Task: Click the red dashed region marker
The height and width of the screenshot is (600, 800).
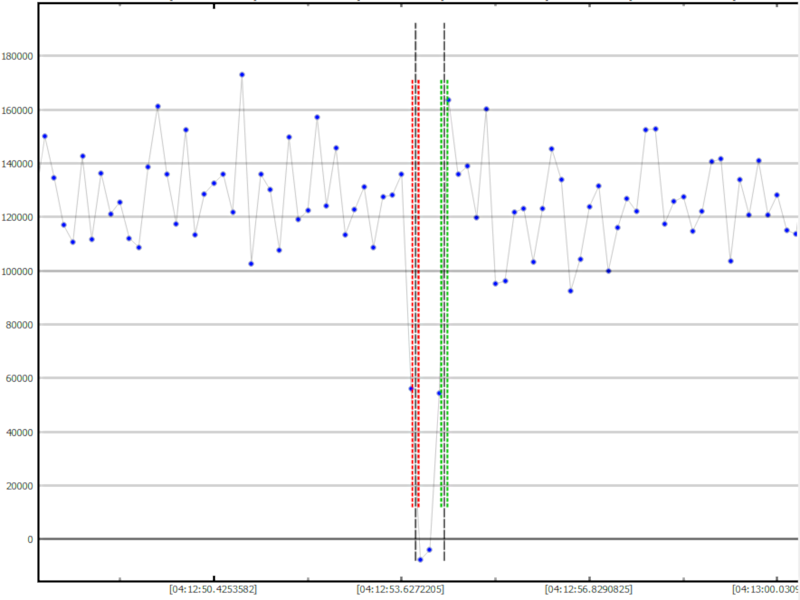Action: (x=415, y=300)
